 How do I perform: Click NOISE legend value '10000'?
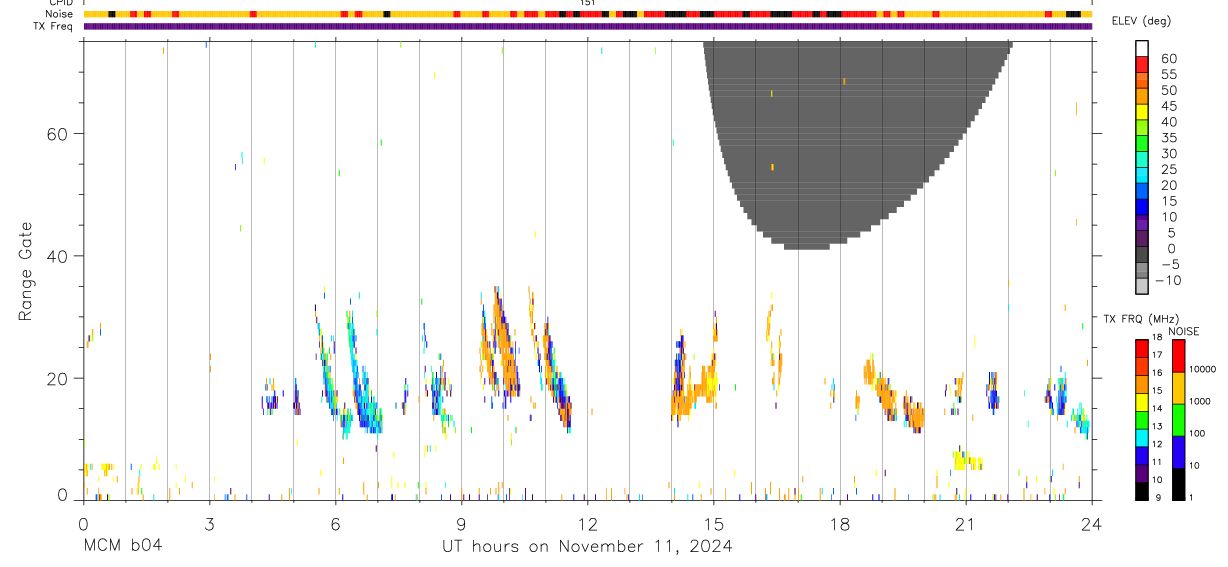1201,369
